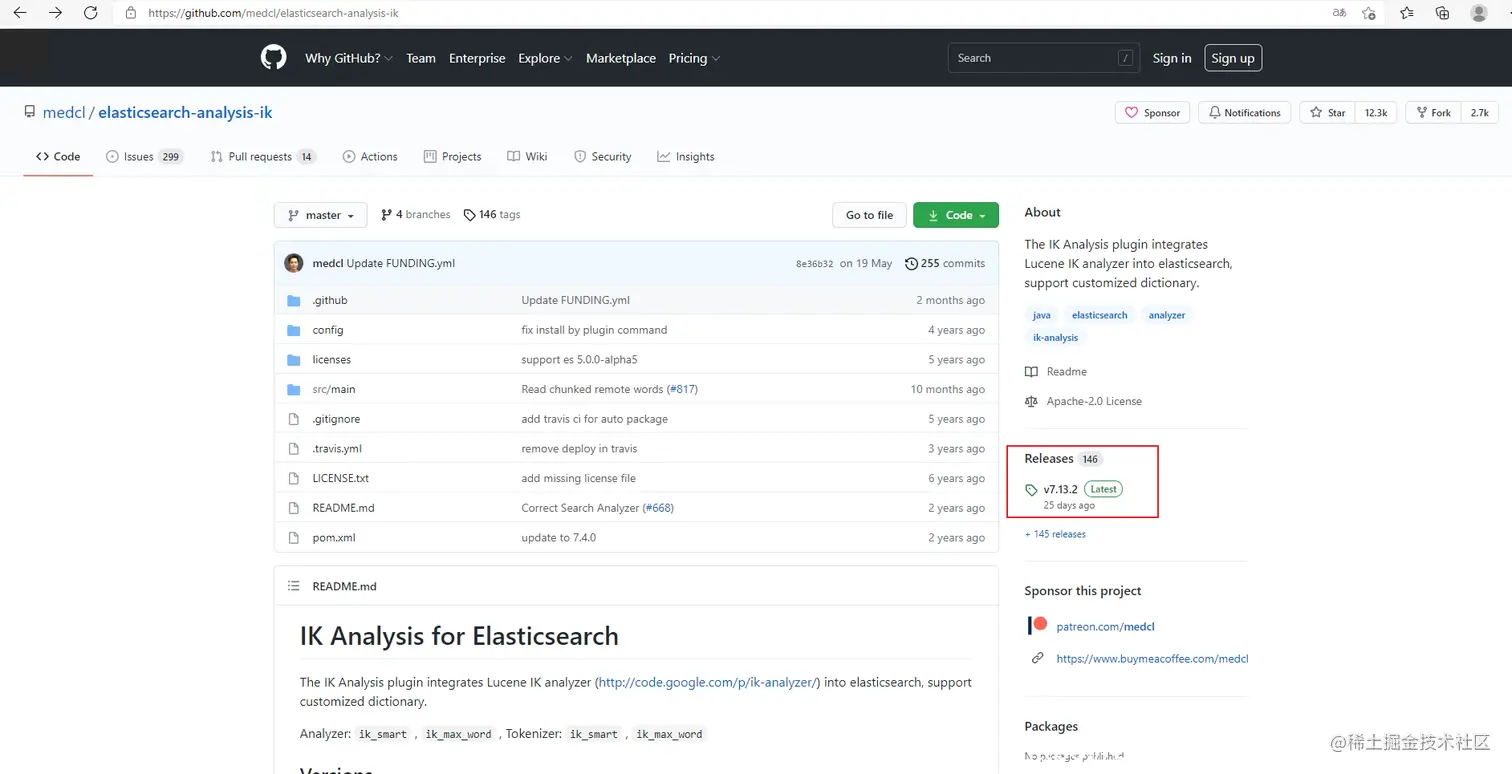Go to GitHub homepage via Octocat logo
Image resolution: width=1512 pixels, height=774 pixels.
click(273, 57)
